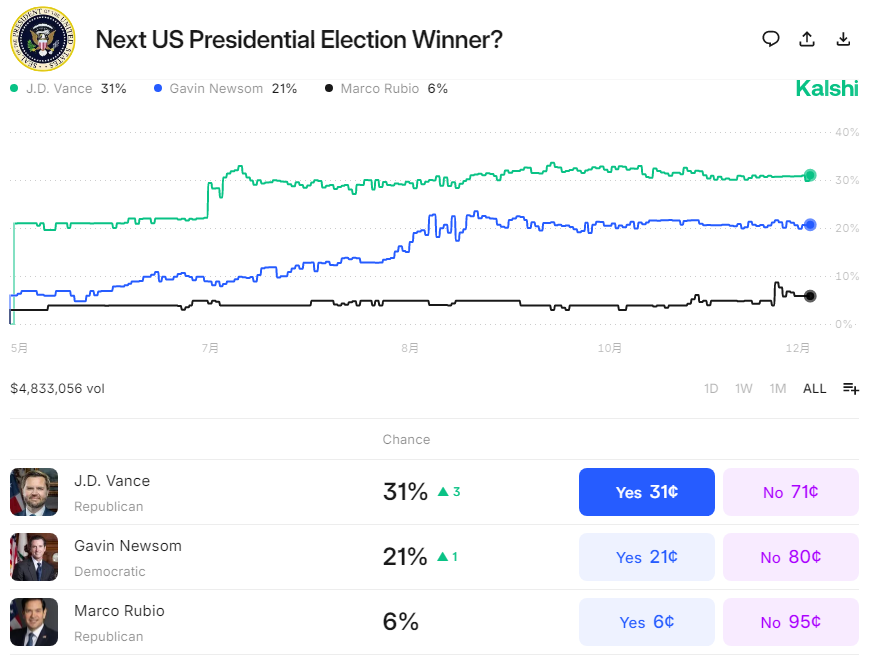Click the Kalshi logo

click(x=826, y=89)
